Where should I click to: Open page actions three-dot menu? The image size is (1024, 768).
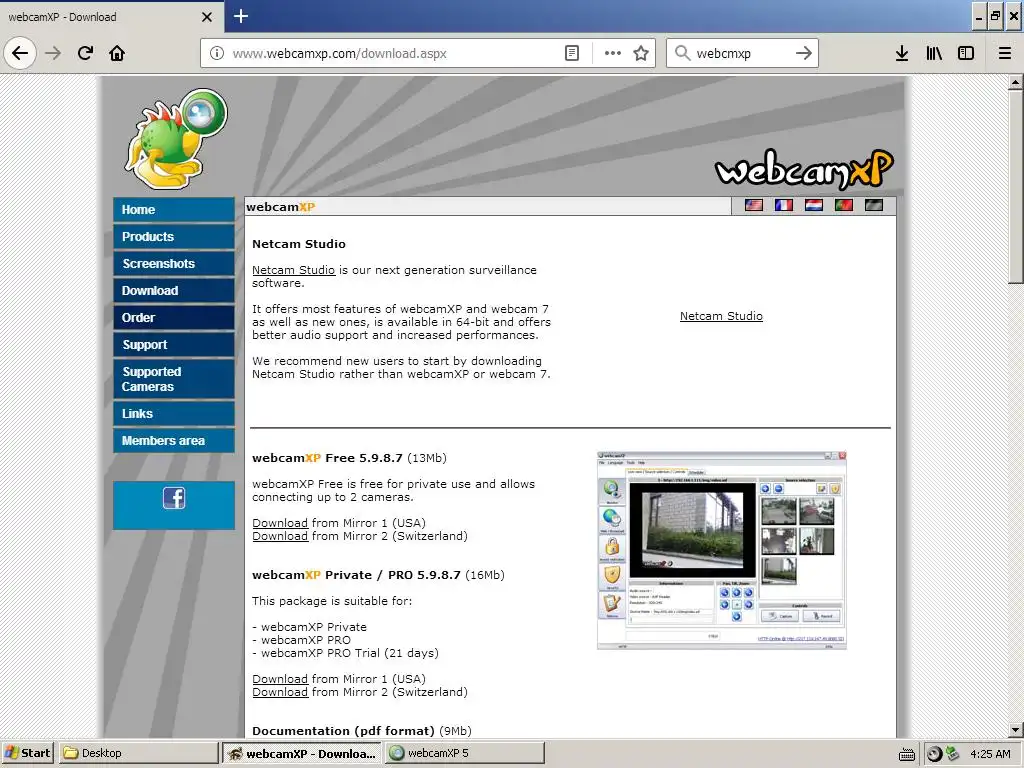click(x=613, y=53)
